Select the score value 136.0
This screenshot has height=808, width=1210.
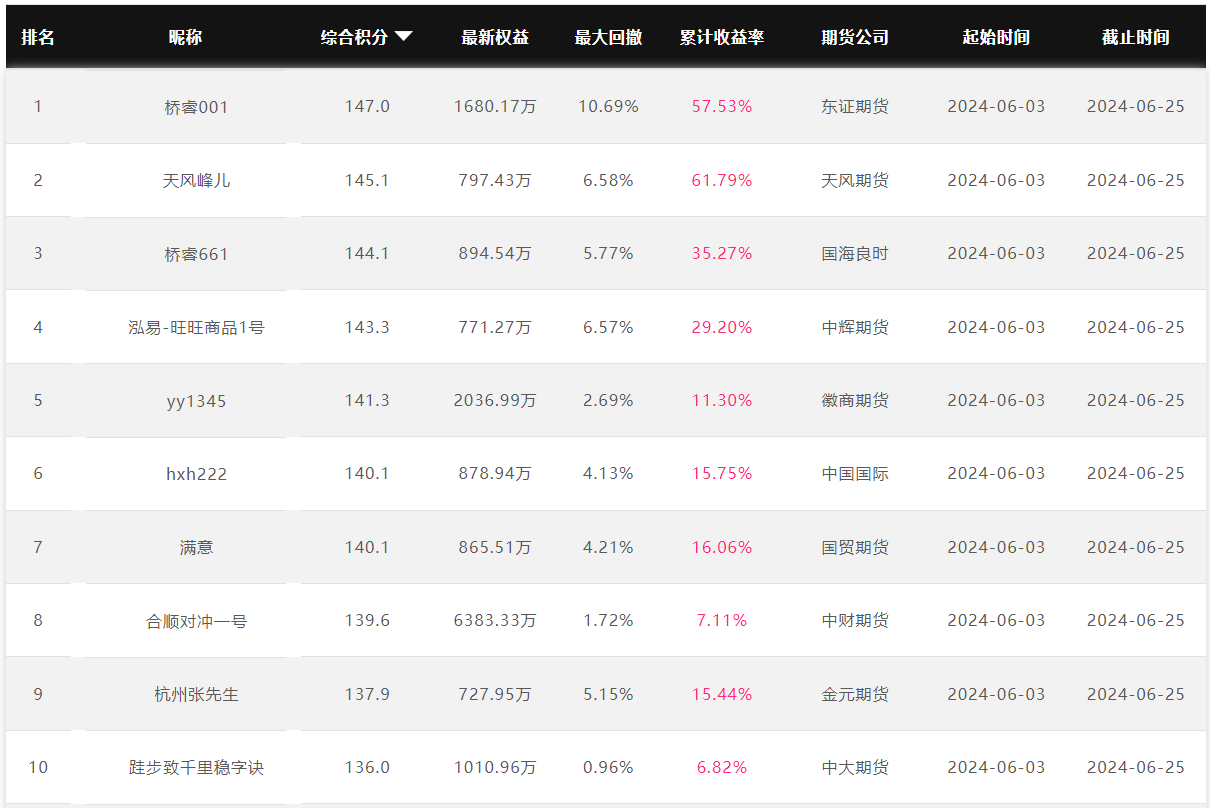367,767
